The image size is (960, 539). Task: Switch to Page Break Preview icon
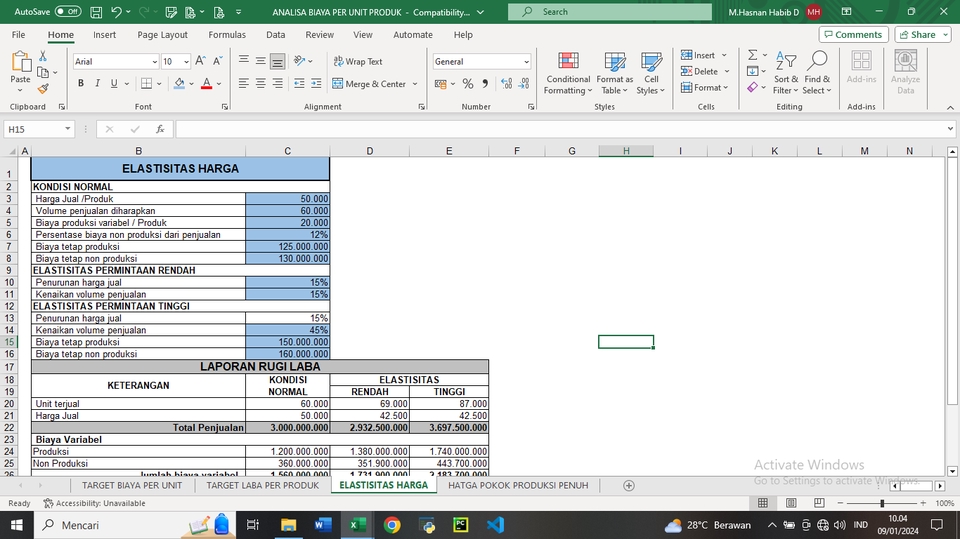click(819, 503)
